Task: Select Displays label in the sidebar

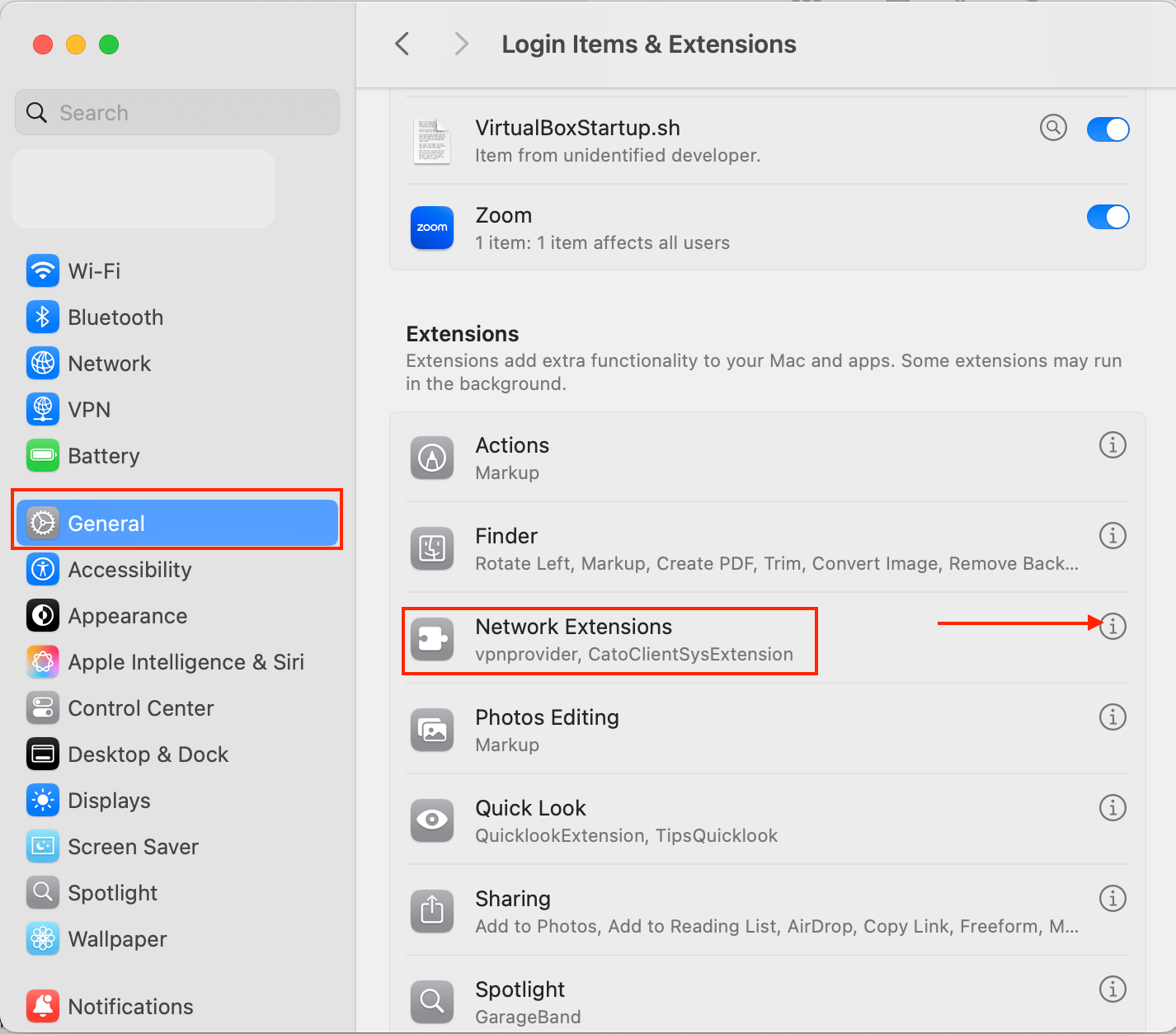Action: (110, 801)
